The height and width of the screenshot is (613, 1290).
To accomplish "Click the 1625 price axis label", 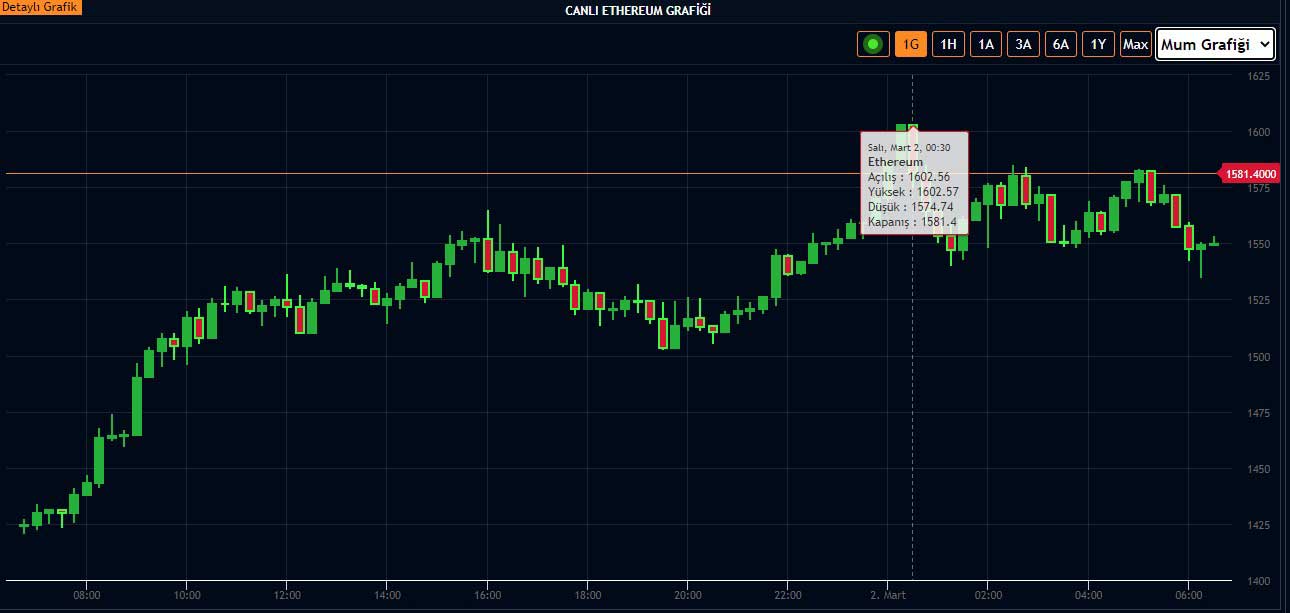I will [x=1259, y=76].
